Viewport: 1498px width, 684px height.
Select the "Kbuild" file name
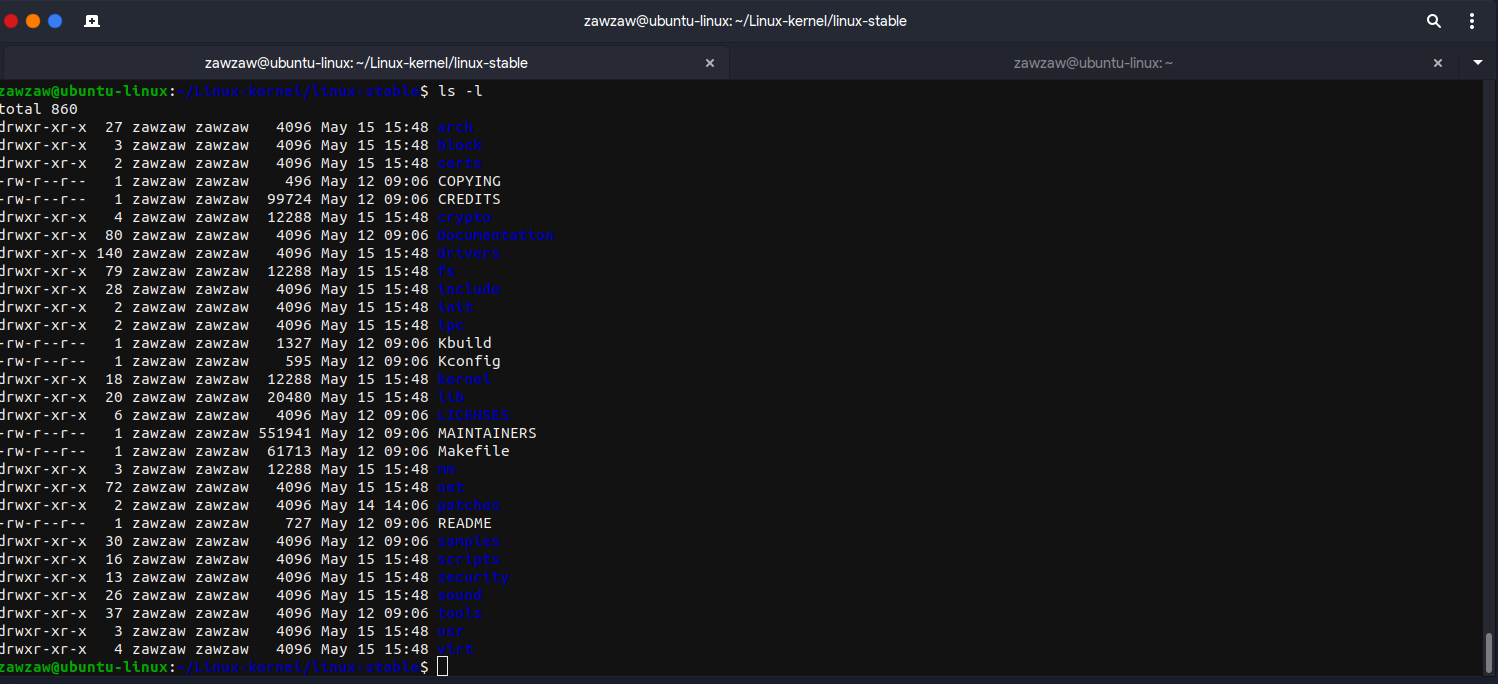point(465,343)
